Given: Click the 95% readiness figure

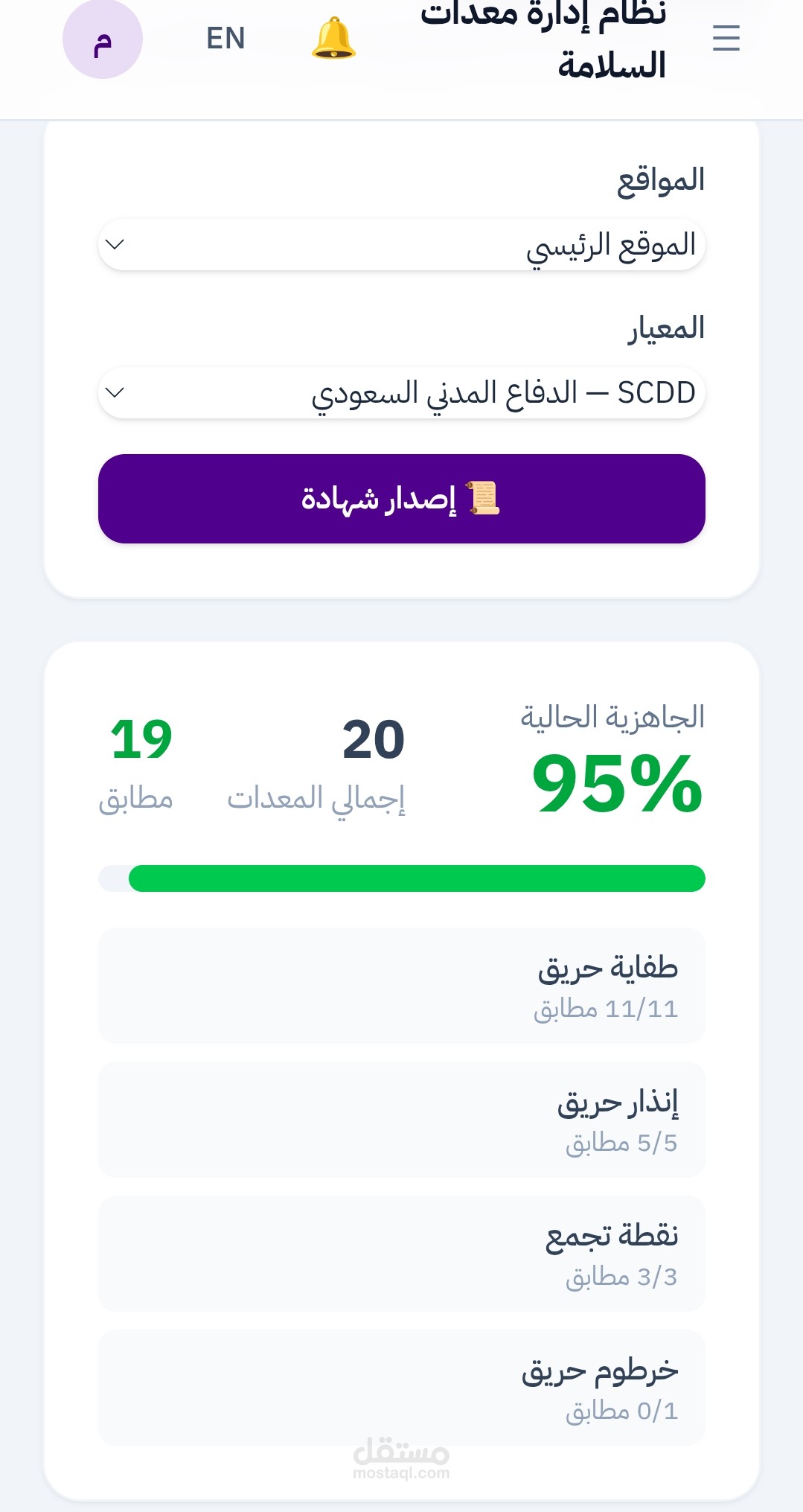Looking at the screenshot, I should point(617,783).
